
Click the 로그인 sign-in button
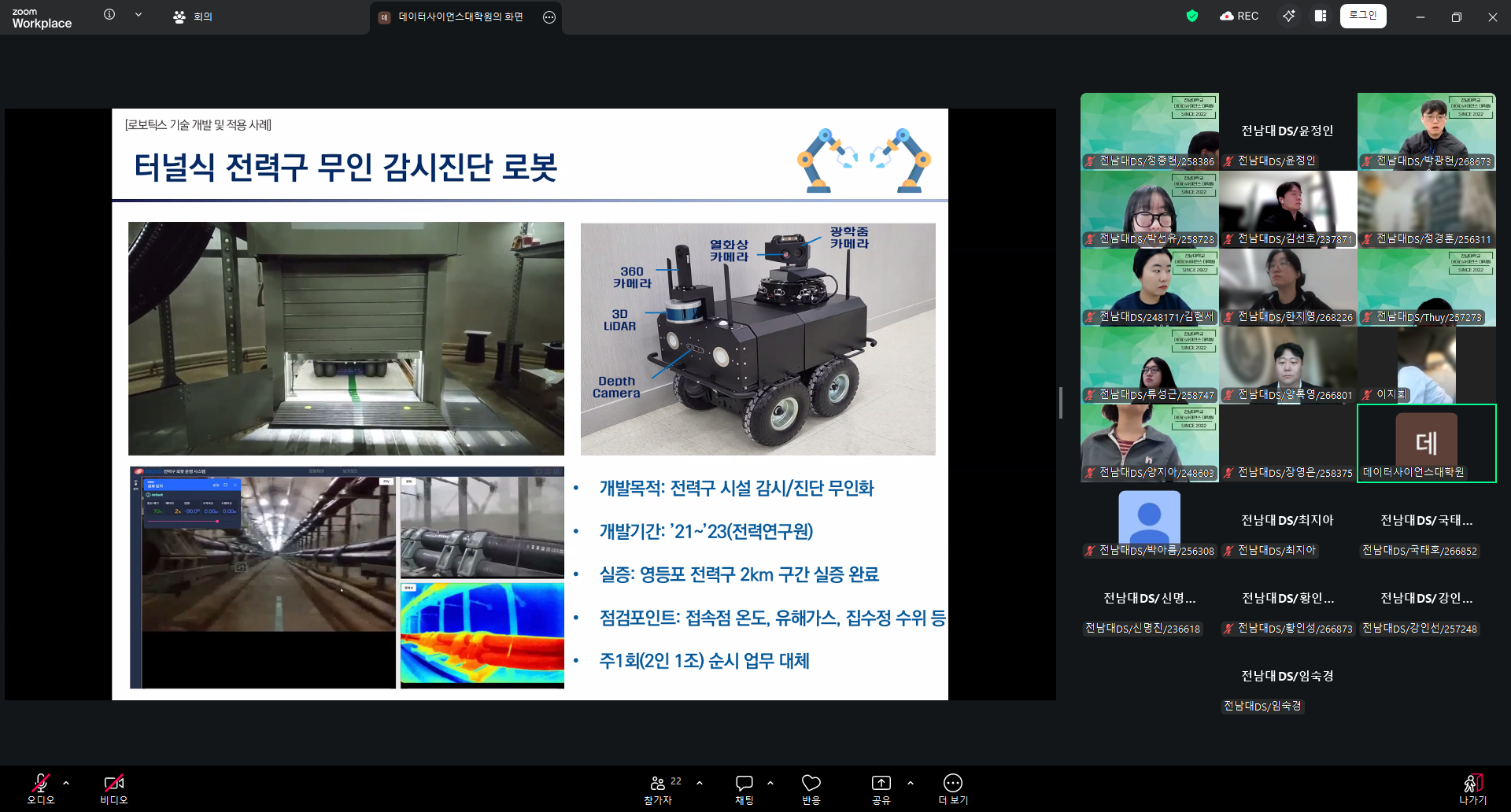pos(1363,16)
